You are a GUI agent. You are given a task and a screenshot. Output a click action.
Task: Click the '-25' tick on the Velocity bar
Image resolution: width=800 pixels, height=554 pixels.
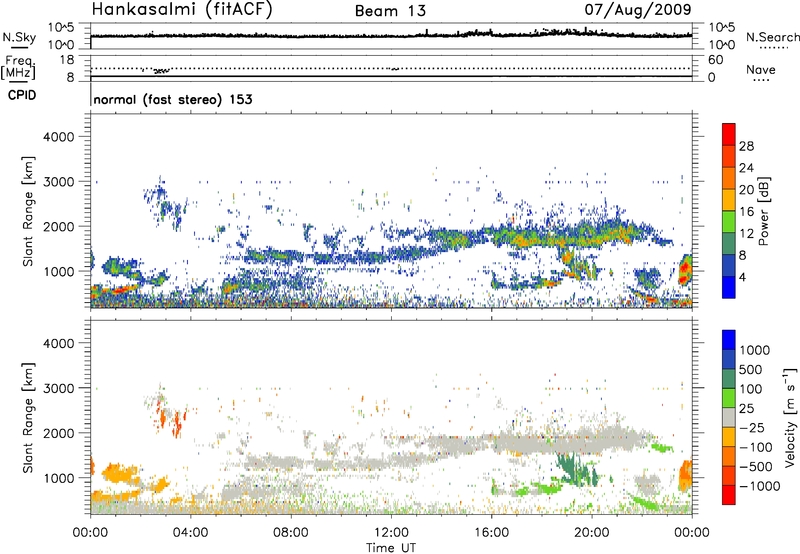pyautogui.click(x=752, y=427)
